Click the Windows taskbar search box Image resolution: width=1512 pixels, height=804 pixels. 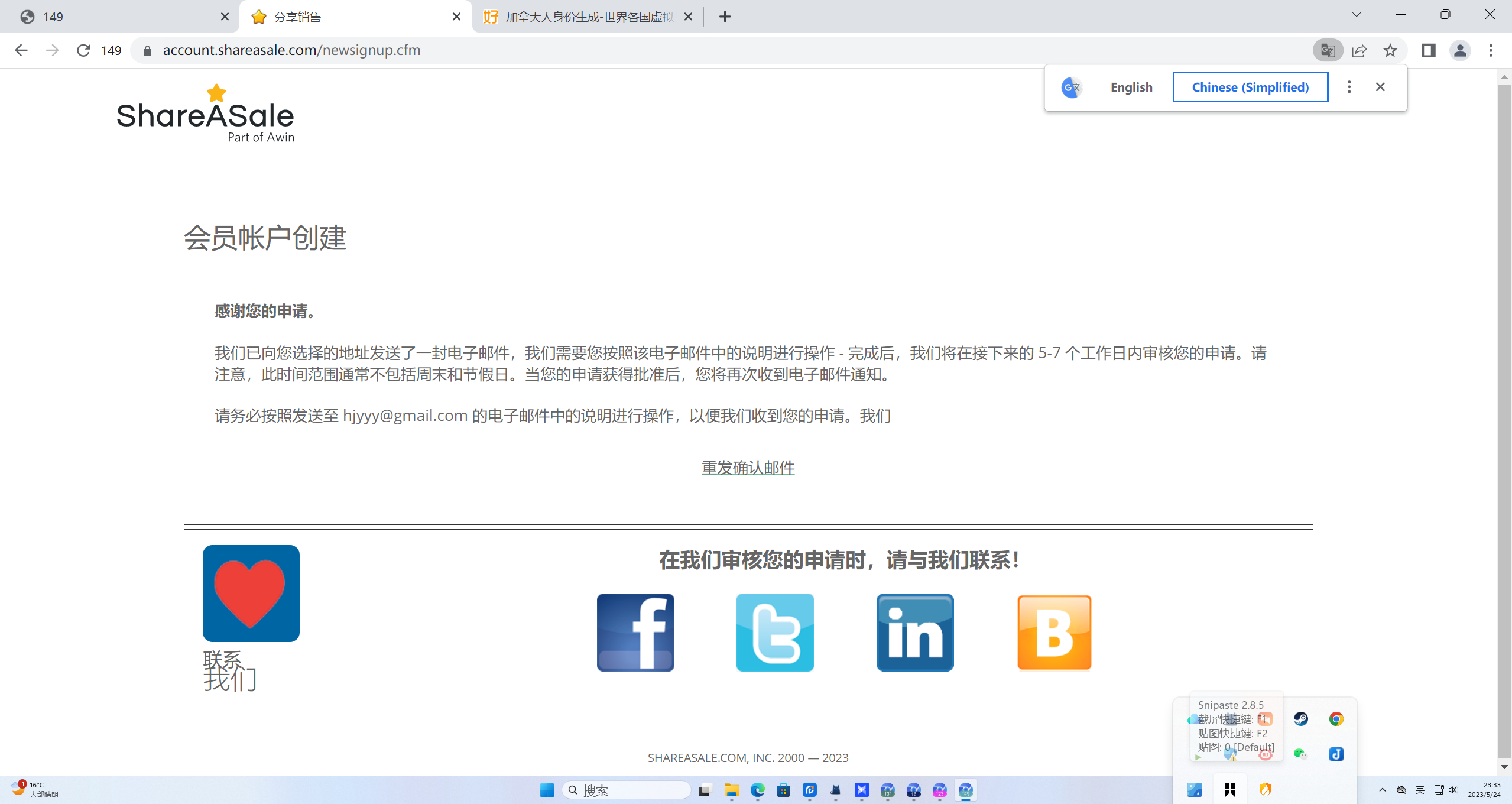pyautogui.click(x=627, y=789)
